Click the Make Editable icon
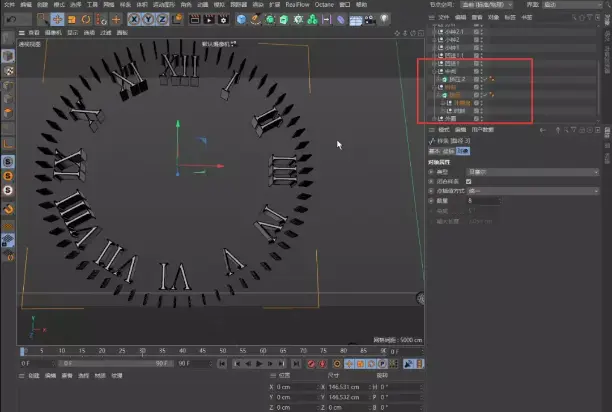The width and height of the screenshot is (612, 412). point(8,38)
